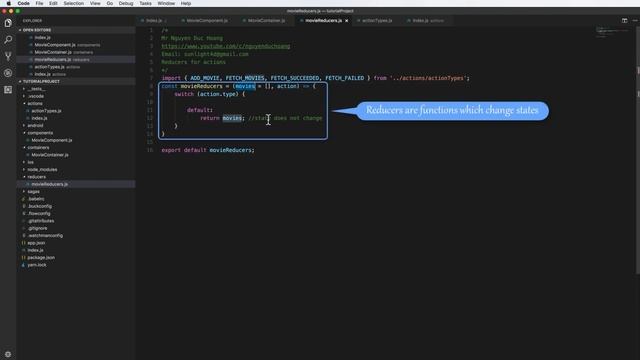Open actionTypes.js under actions folder
This screenshot has height=360, width=640.
tap(46, 111)
